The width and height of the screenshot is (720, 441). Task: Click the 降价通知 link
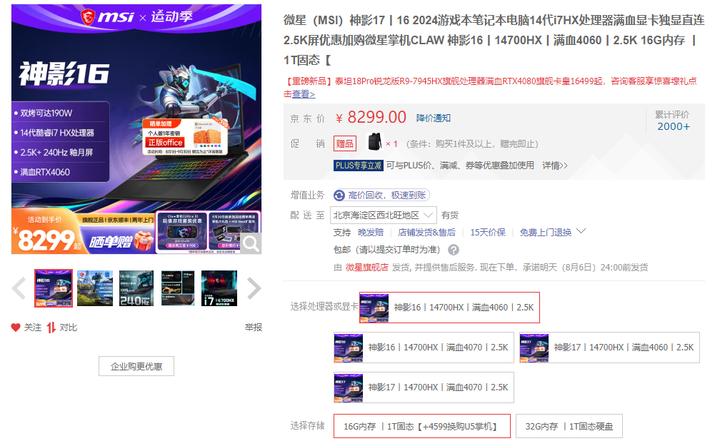pyautogui.click(x=433, y=118)
